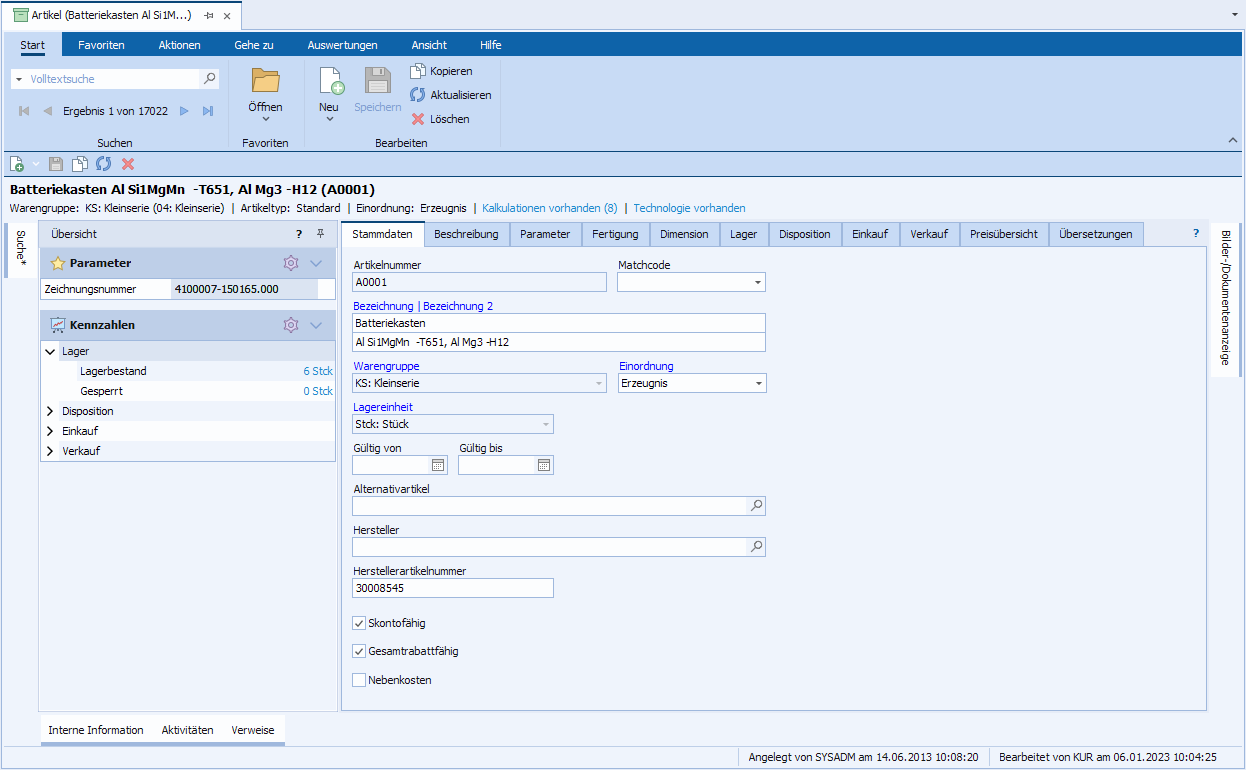Screen dimensions: 1246x770
Task: Click the Kalkulationen vorhanden (8) link
Action: point(549,208)
